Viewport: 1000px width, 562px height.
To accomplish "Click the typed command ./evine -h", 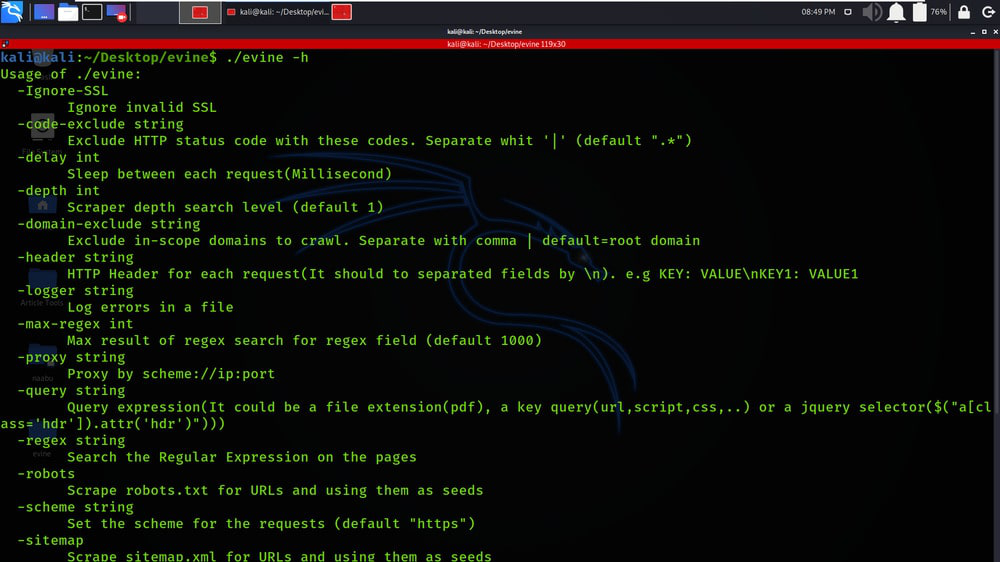I will click(x=267, y=57).
